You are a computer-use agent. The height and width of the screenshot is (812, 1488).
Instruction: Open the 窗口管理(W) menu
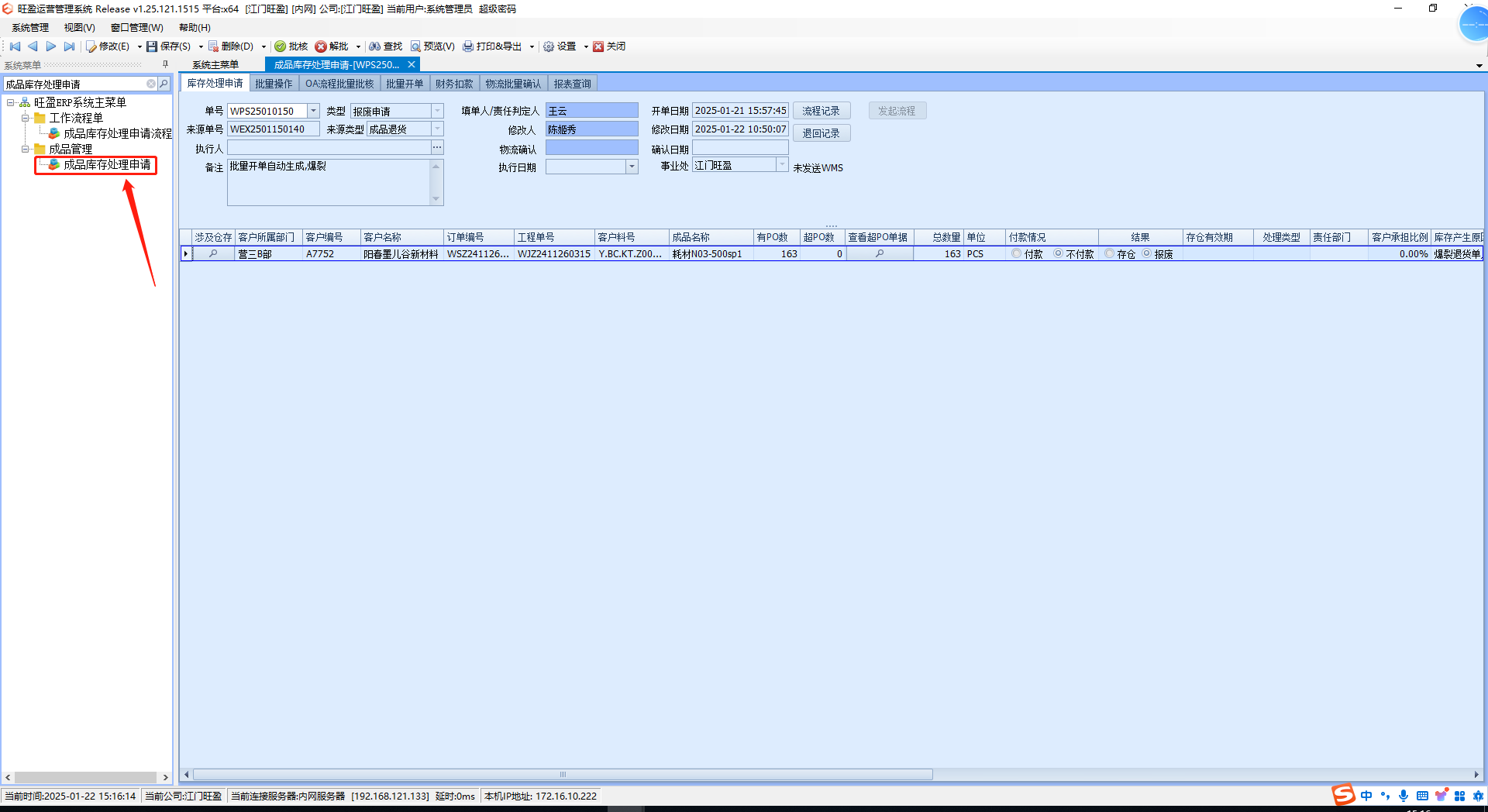click(x=136, y=28)
